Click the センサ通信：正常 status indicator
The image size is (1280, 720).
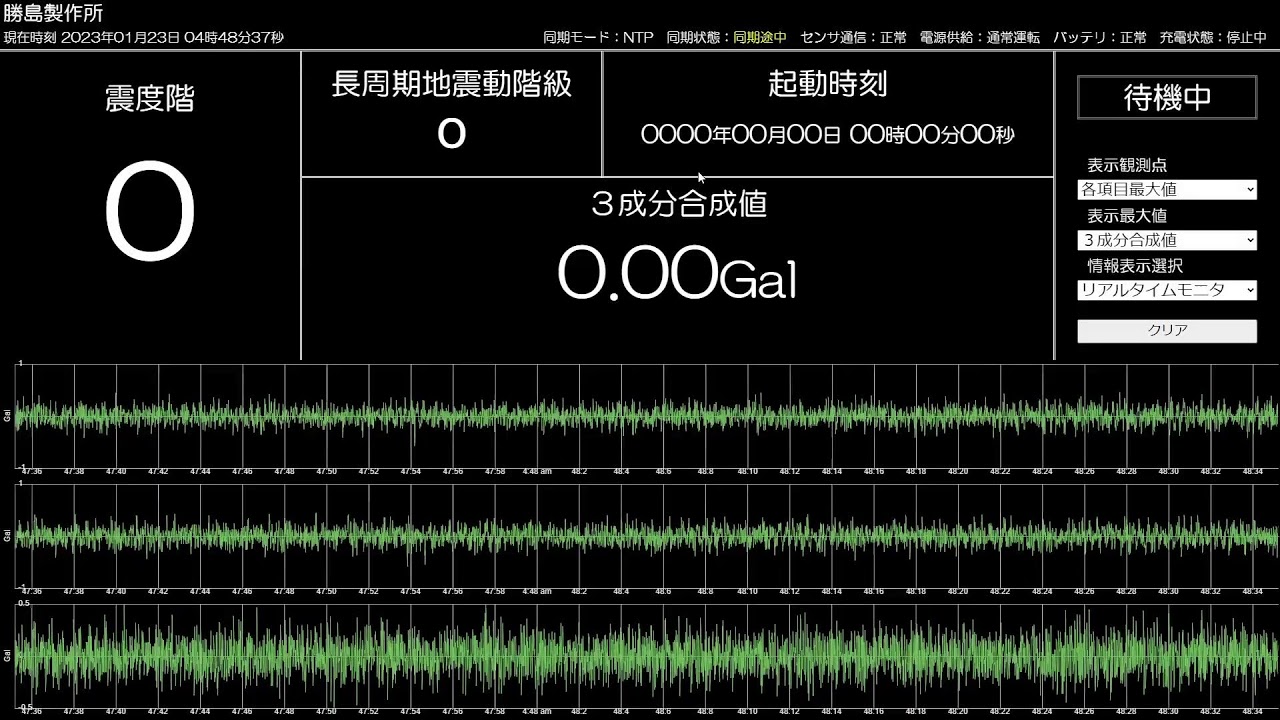click(853, 37)
